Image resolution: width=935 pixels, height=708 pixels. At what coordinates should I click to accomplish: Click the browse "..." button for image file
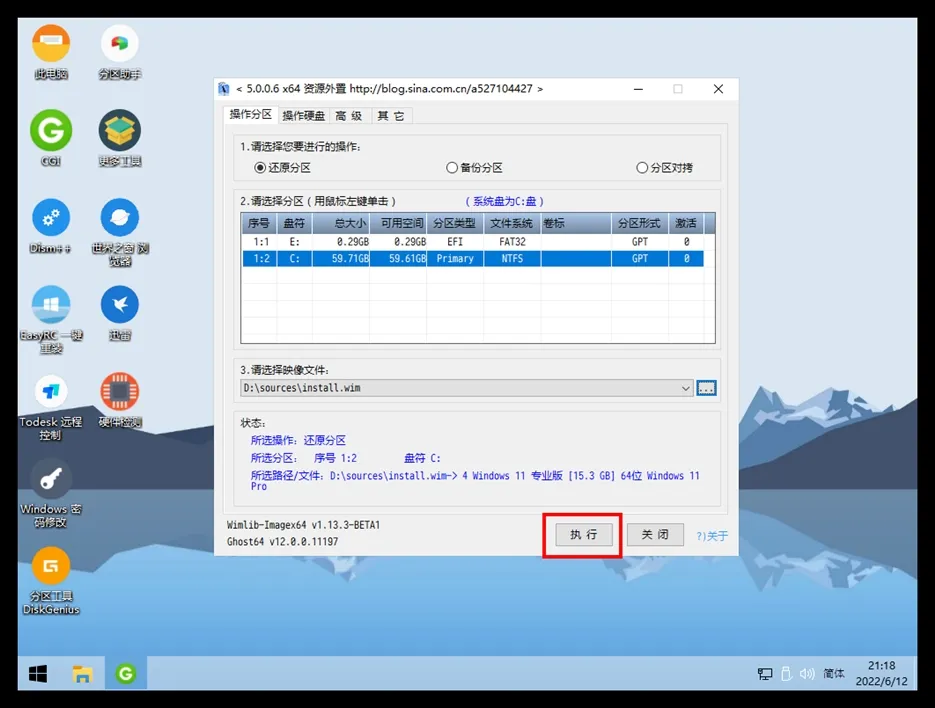(x=707, y=388)
